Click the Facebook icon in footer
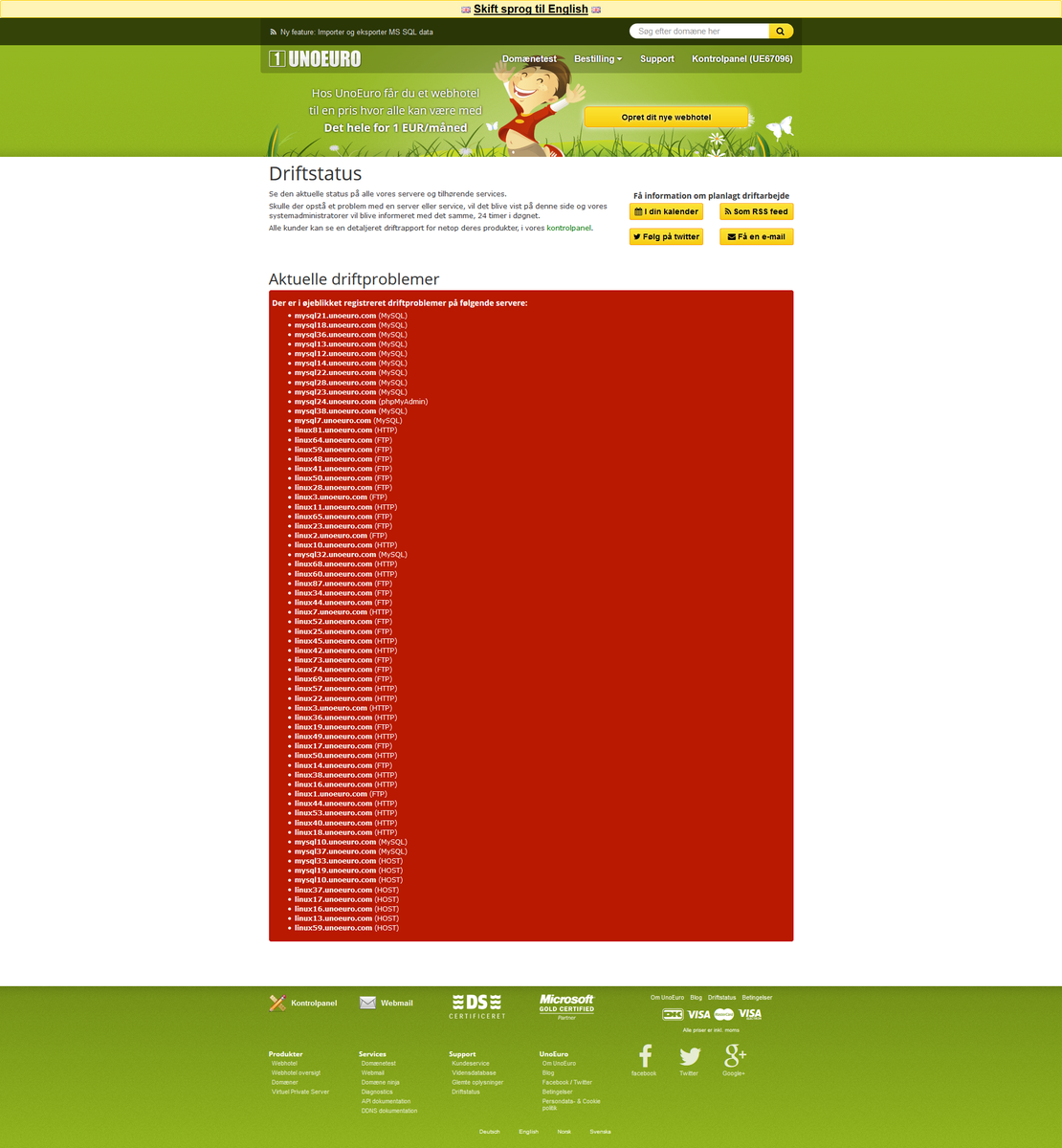Screen dimensions: 1062x1148 pyautogui.click(x=645, y=1056)
